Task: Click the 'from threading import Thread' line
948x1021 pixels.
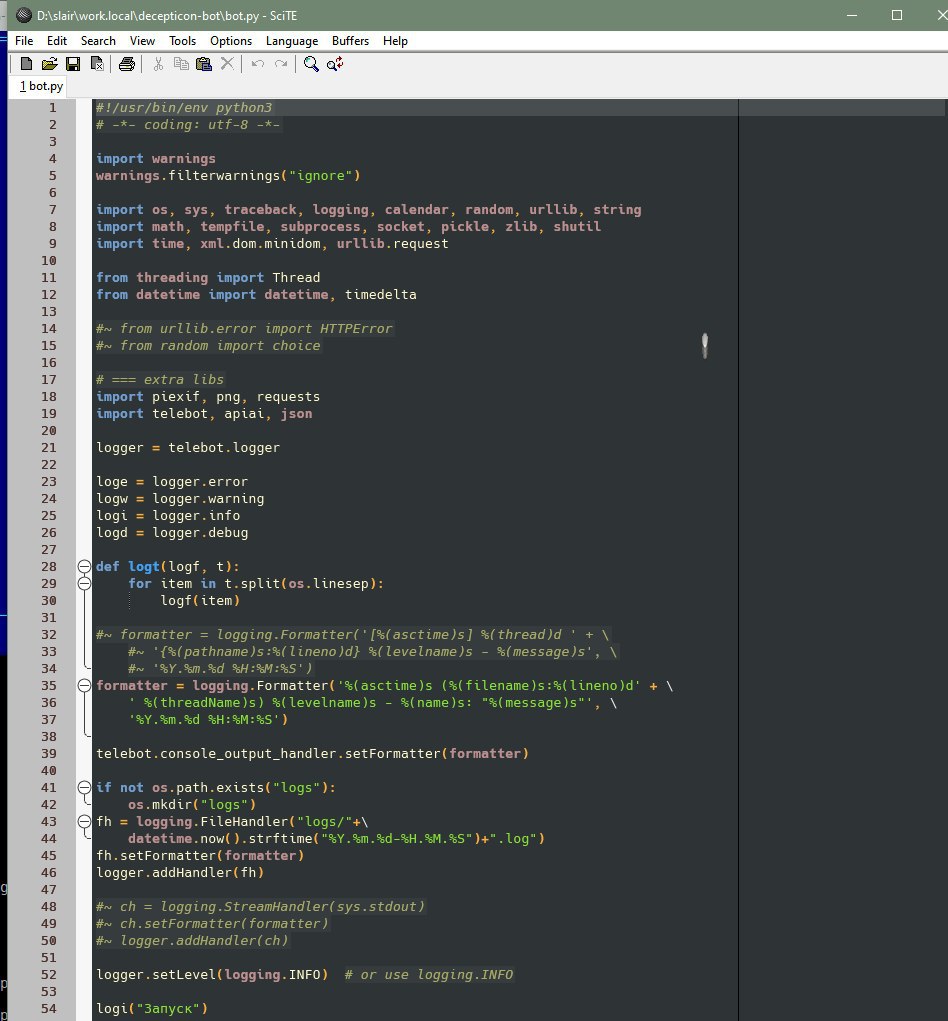Action: pyautogui.click(x=208, y=278)
